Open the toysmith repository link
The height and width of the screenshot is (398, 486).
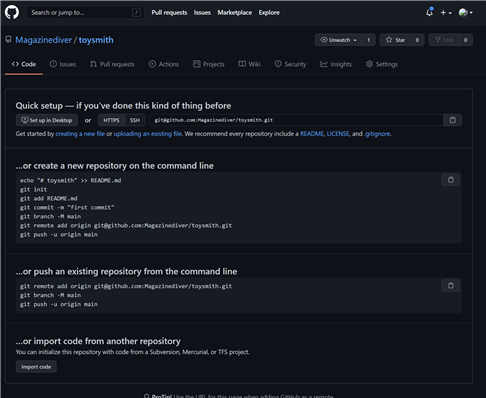96,40
